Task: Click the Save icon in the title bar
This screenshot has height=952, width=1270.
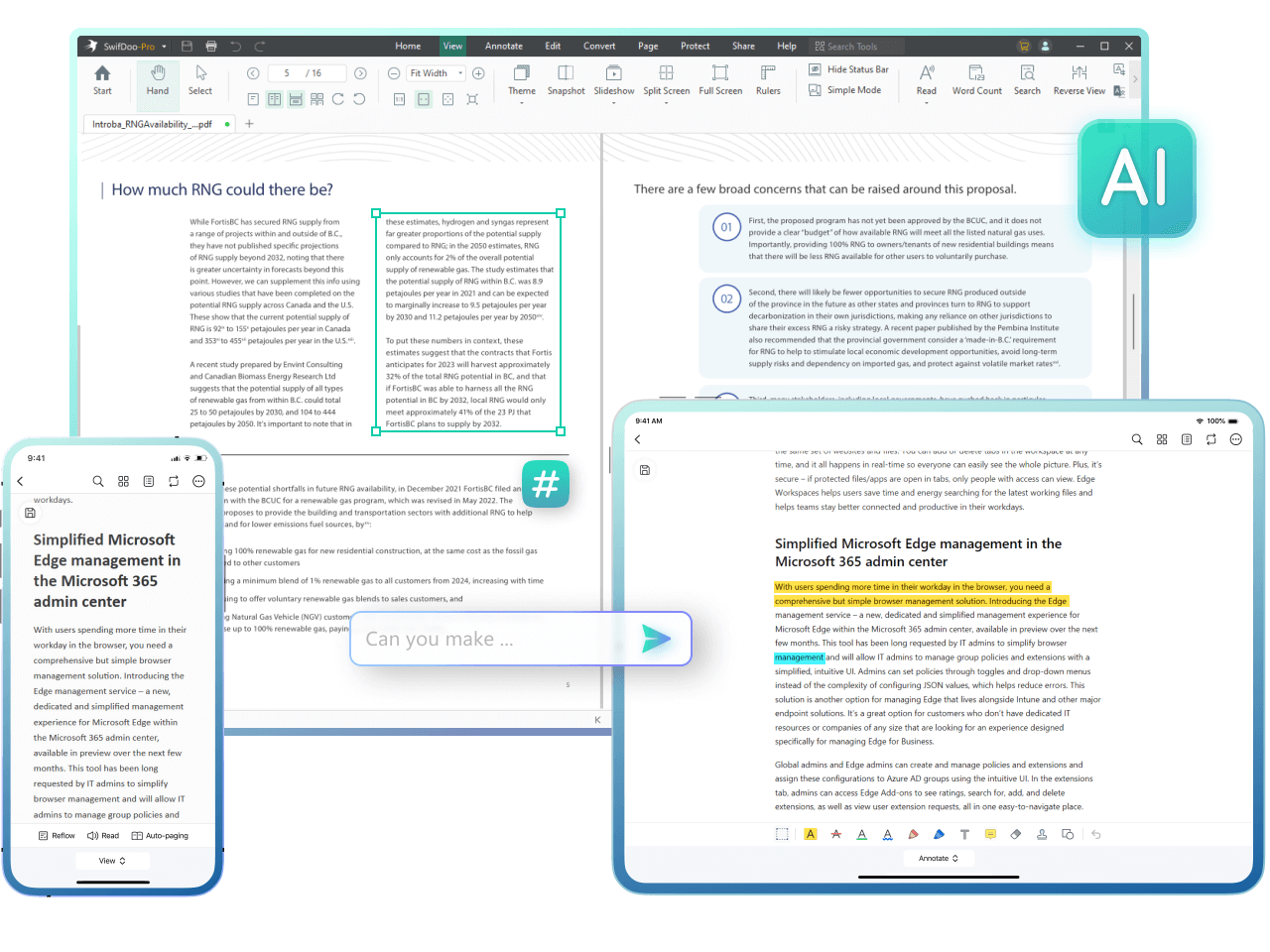Action: pyautogui.click(x=187, y=47)
